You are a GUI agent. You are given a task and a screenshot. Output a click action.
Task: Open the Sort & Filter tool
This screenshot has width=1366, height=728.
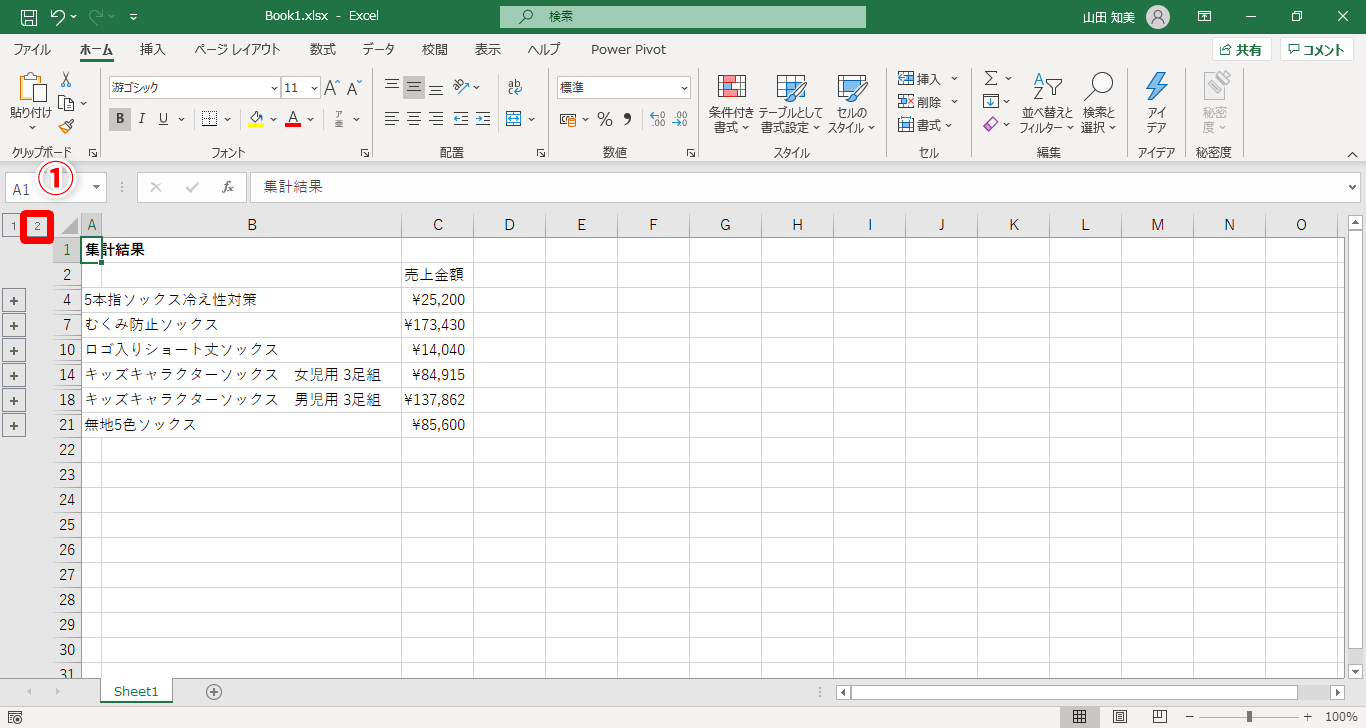point(1046,103)
